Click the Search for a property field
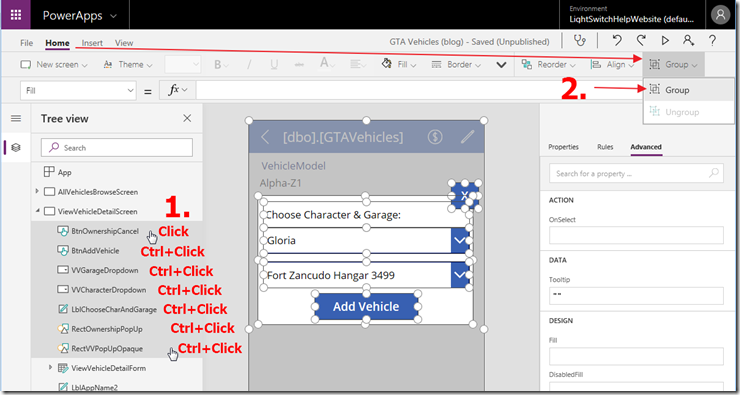This screenshot has width=740, height=395. [x=636, y=173]
